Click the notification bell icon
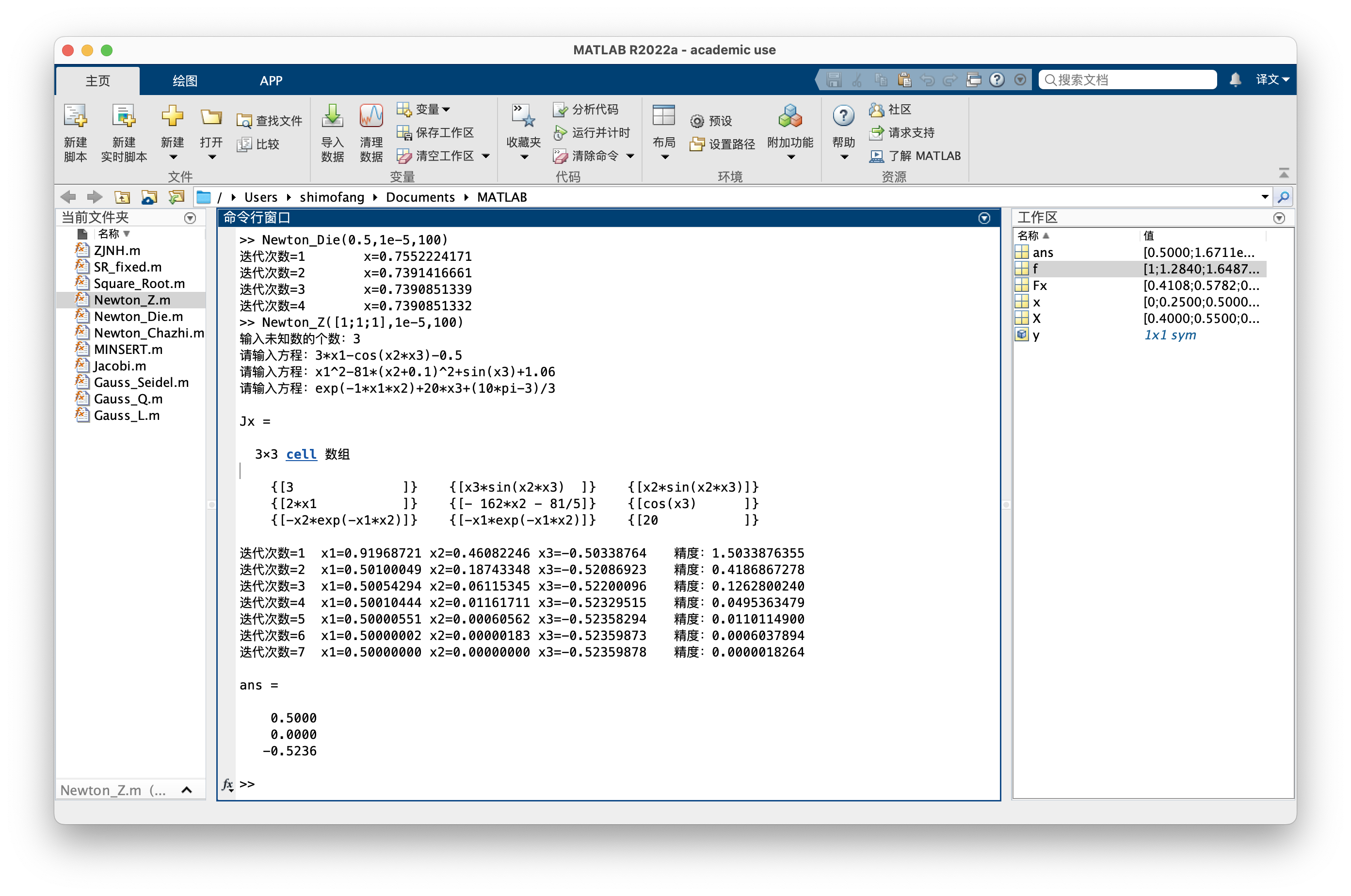This screenshot has height=896, width=1351. click(x=1235, y=80)
